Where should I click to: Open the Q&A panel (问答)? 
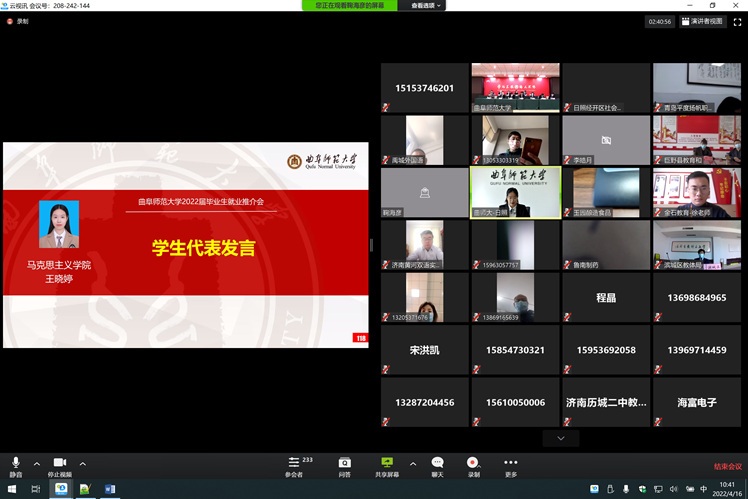pyautogui.click(x=344, y=466)
